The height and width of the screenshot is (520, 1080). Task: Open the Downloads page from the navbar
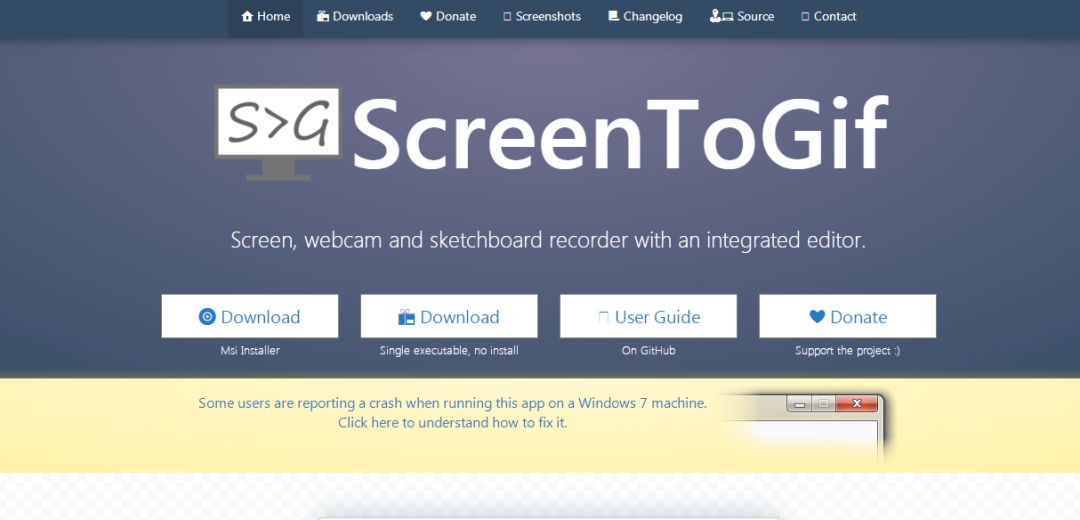pos(355,17)
